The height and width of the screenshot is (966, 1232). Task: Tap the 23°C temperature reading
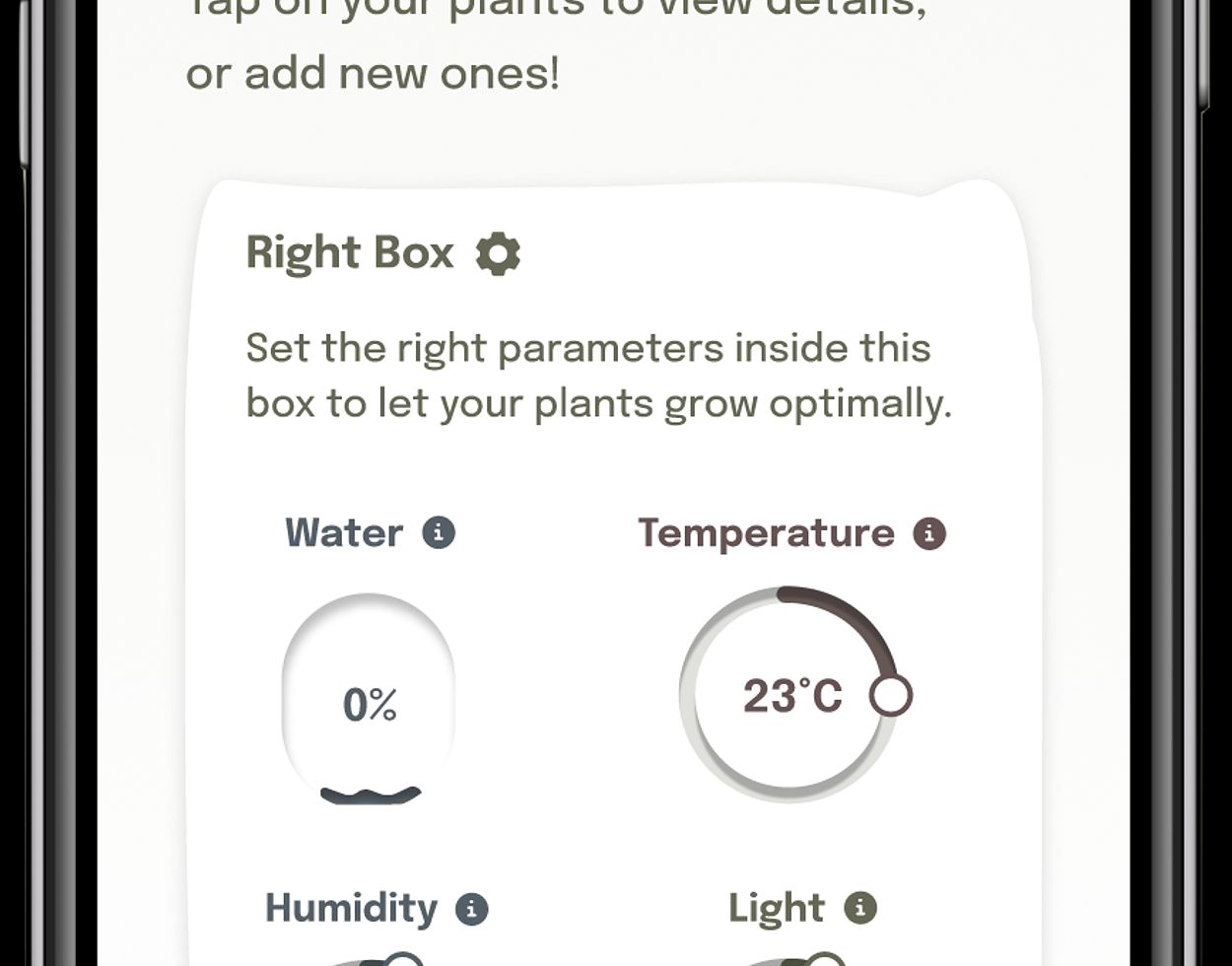[792, 696]
